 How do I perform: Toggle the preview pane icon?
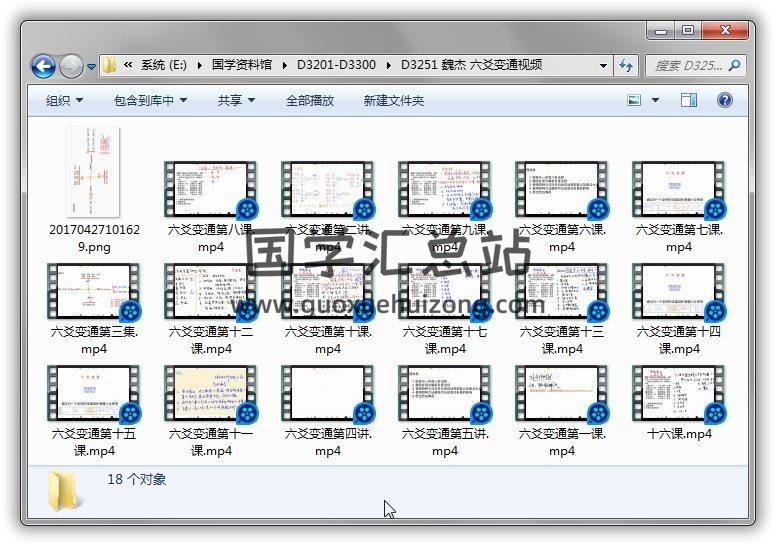688,100
